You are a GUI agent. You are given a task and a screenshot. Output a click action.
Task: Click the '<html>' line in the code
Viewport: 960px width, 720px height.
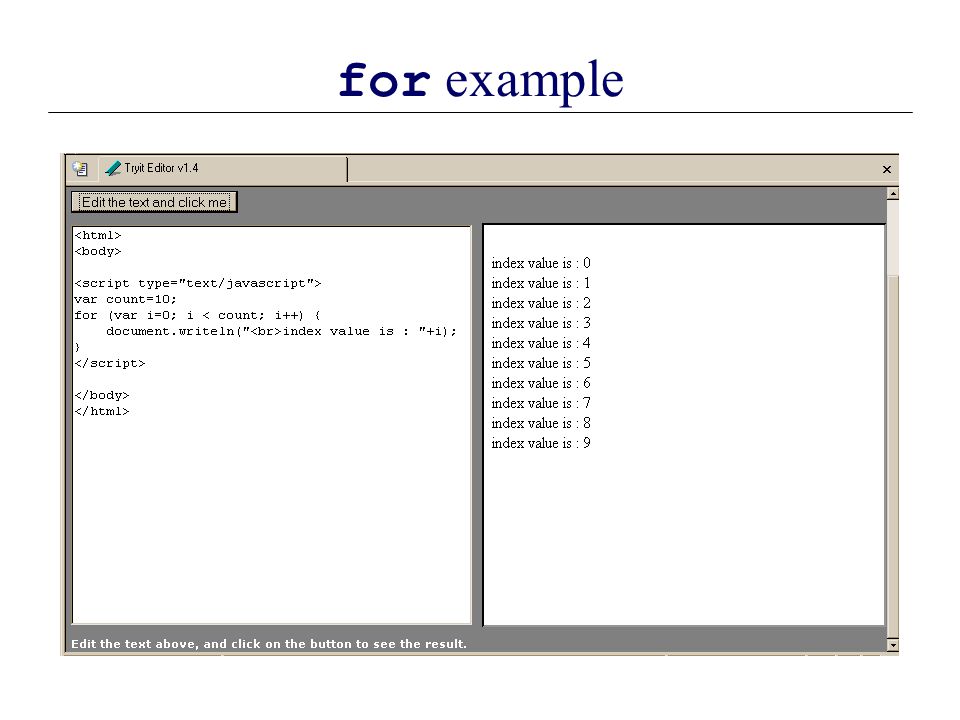(98, 235)
